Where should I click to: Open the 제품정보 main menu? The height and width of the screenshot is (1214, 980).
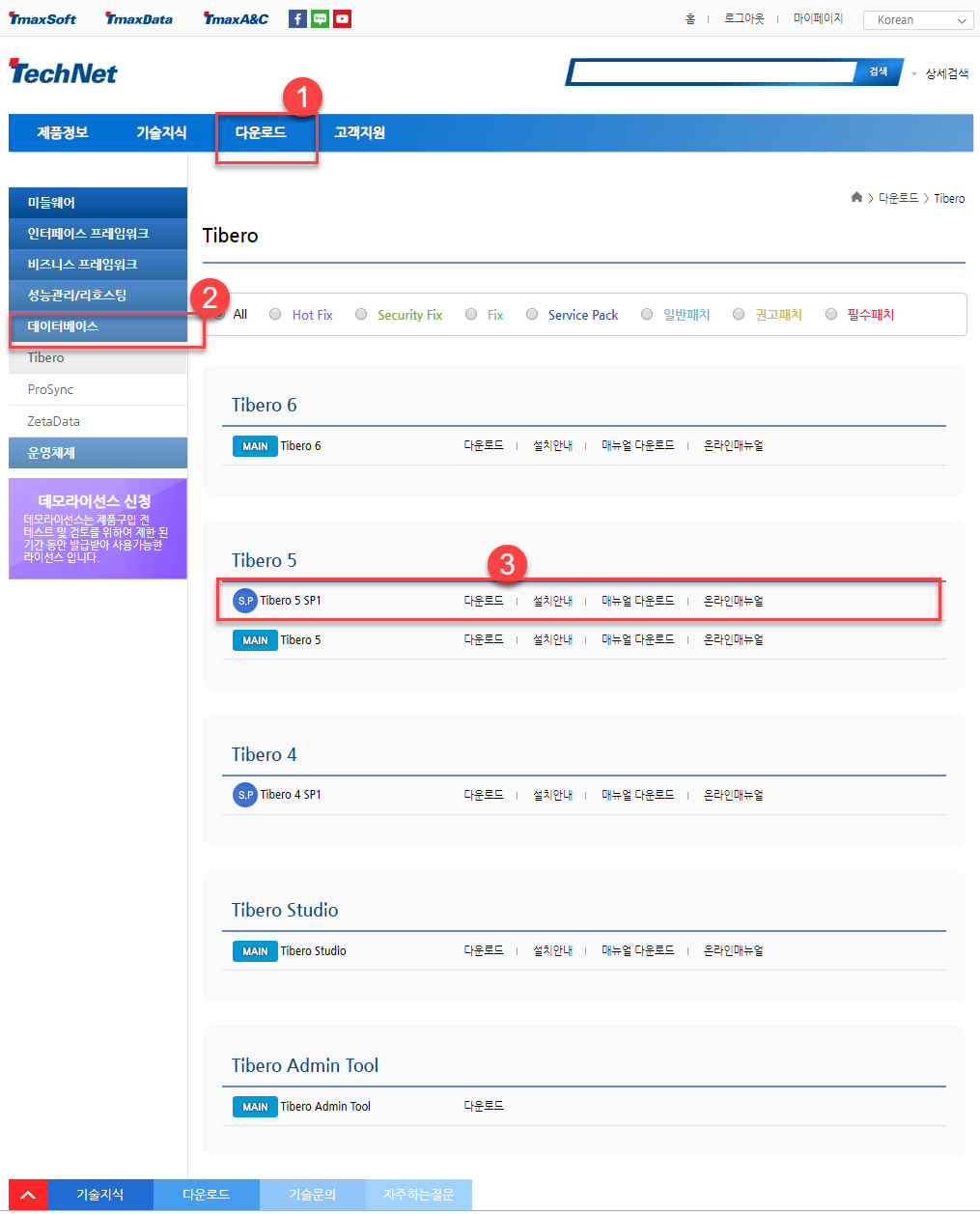click(x=63, y=132)
